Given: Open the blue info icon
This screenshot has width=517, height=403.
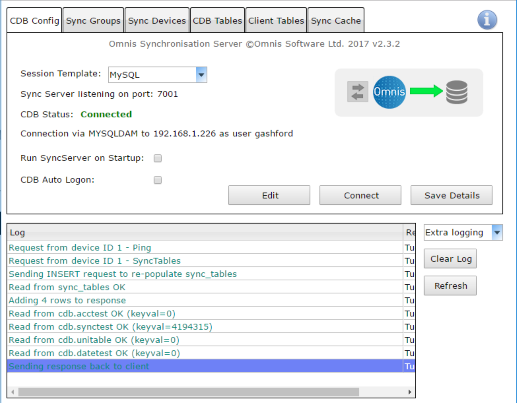Looking at the screenshot, I should click(487, 20).
